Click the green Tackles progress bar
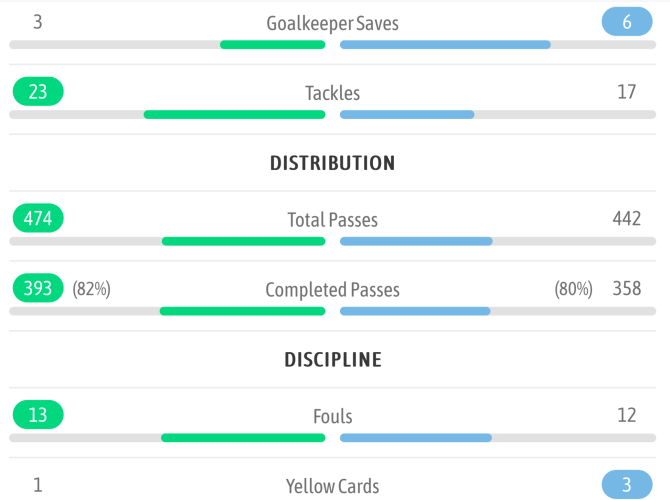The height and width of the screenshot is (500, 670). 234,115
